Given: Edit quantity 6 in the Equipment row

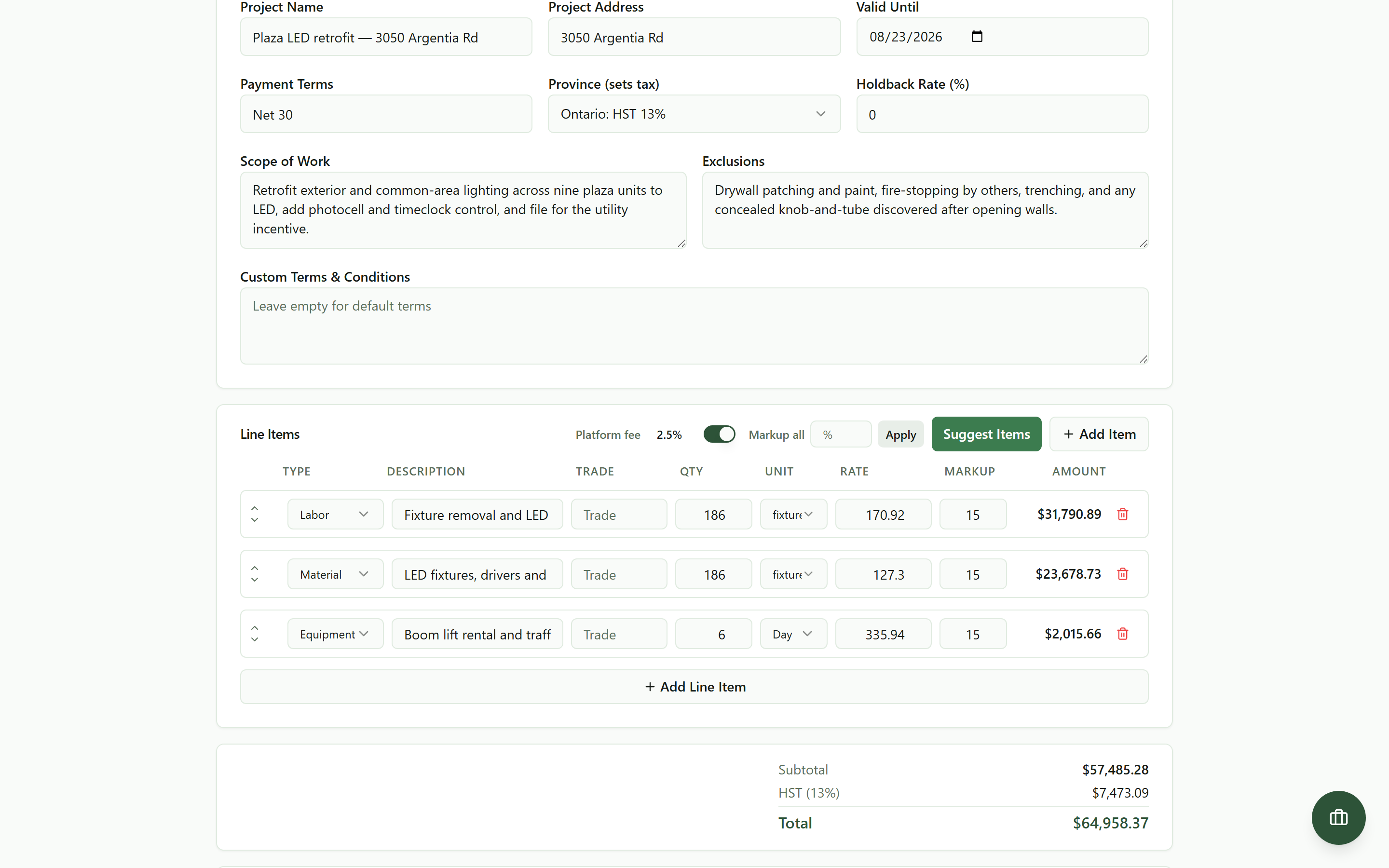Looking at the screenshot, I should [x=713, y=634].
